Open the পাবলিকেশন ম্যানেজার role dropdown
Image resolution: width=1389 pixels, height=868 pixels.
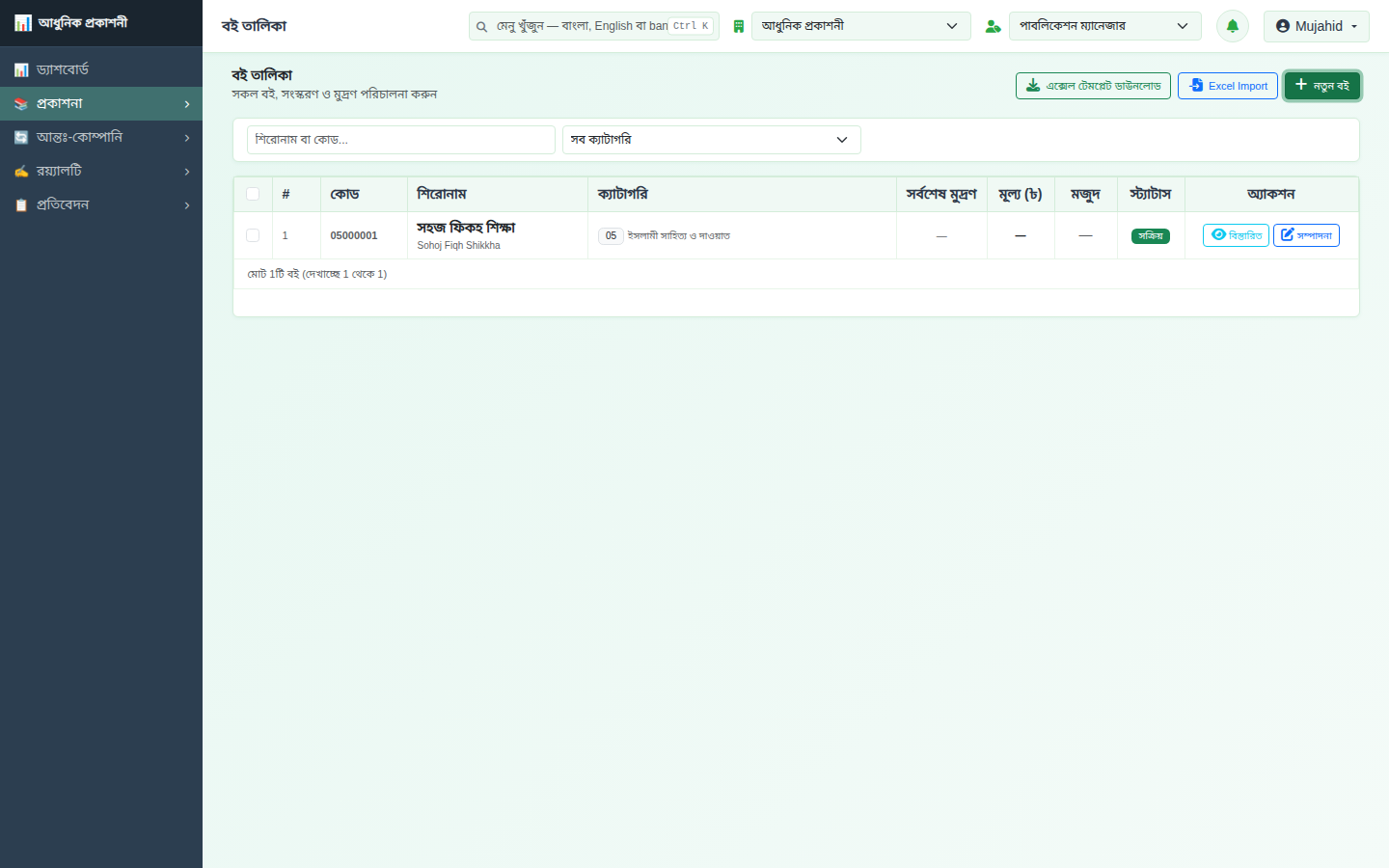pyautogui.click(x=1105, y=26)
